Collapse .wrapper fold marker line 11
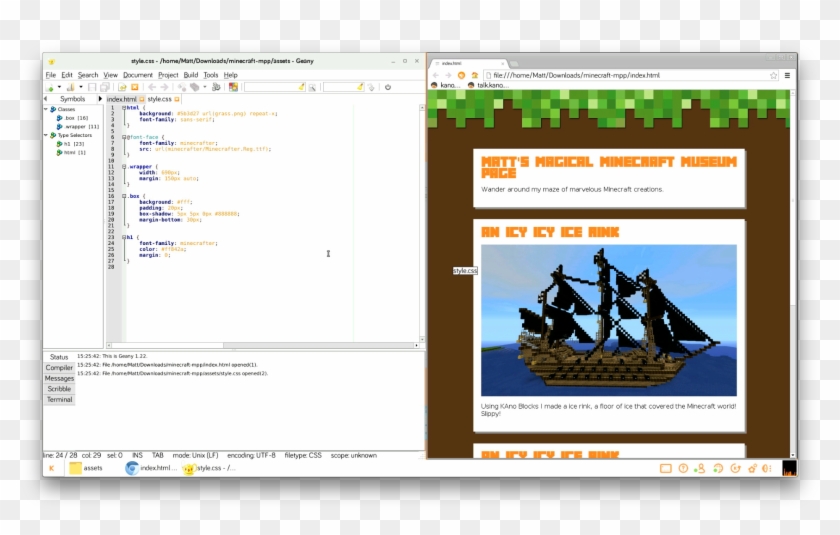Image resolution: width=840 pixels, height=535 pixels. (x=124, y=167)
